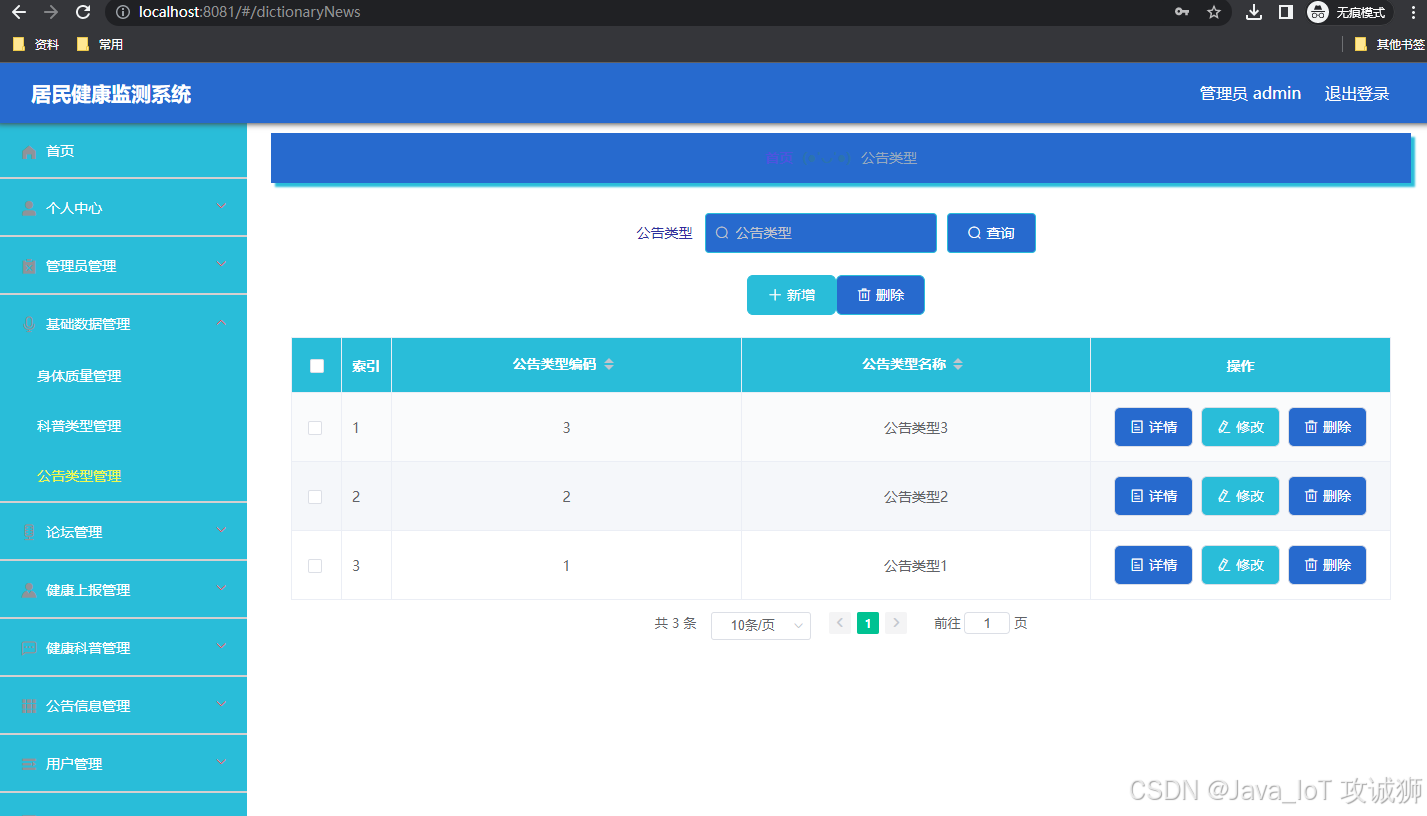
Task: Bookmark this page with the star icon
Action: coord(1214,12)
